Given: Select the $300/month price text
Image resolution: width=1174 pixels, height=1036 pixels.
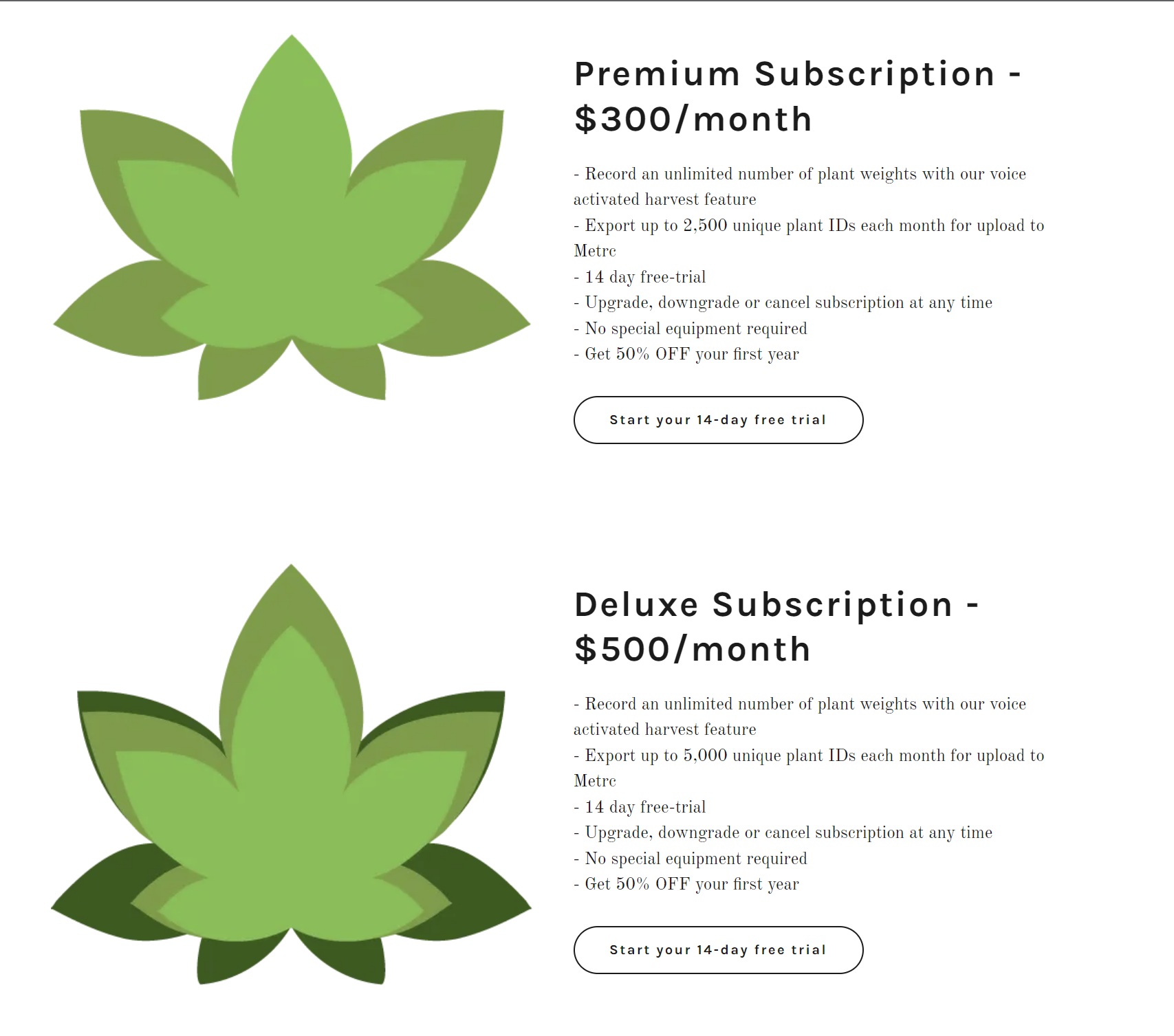Looking at the screenshot, I should [693, 120].
